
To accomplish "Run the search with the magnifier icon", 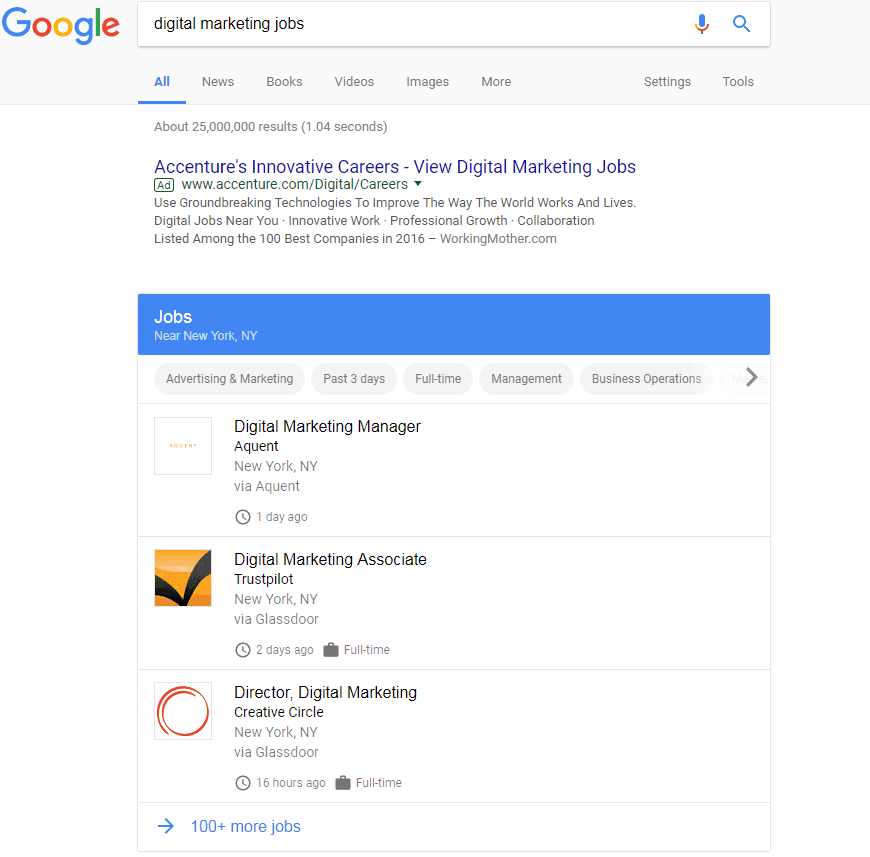I will (x=741, y=24).
